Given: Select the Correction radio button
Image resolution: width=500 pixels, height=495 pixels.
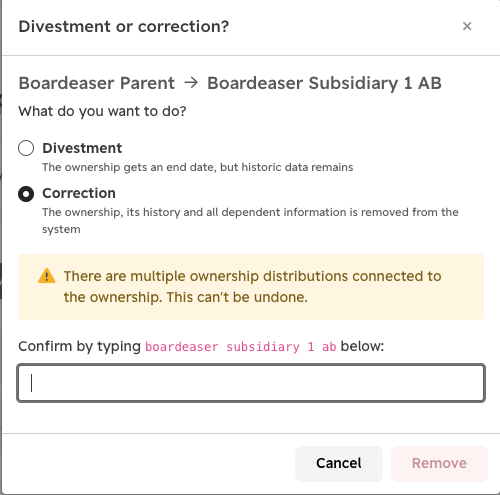Looking at the screenshot, I should 26,194.
